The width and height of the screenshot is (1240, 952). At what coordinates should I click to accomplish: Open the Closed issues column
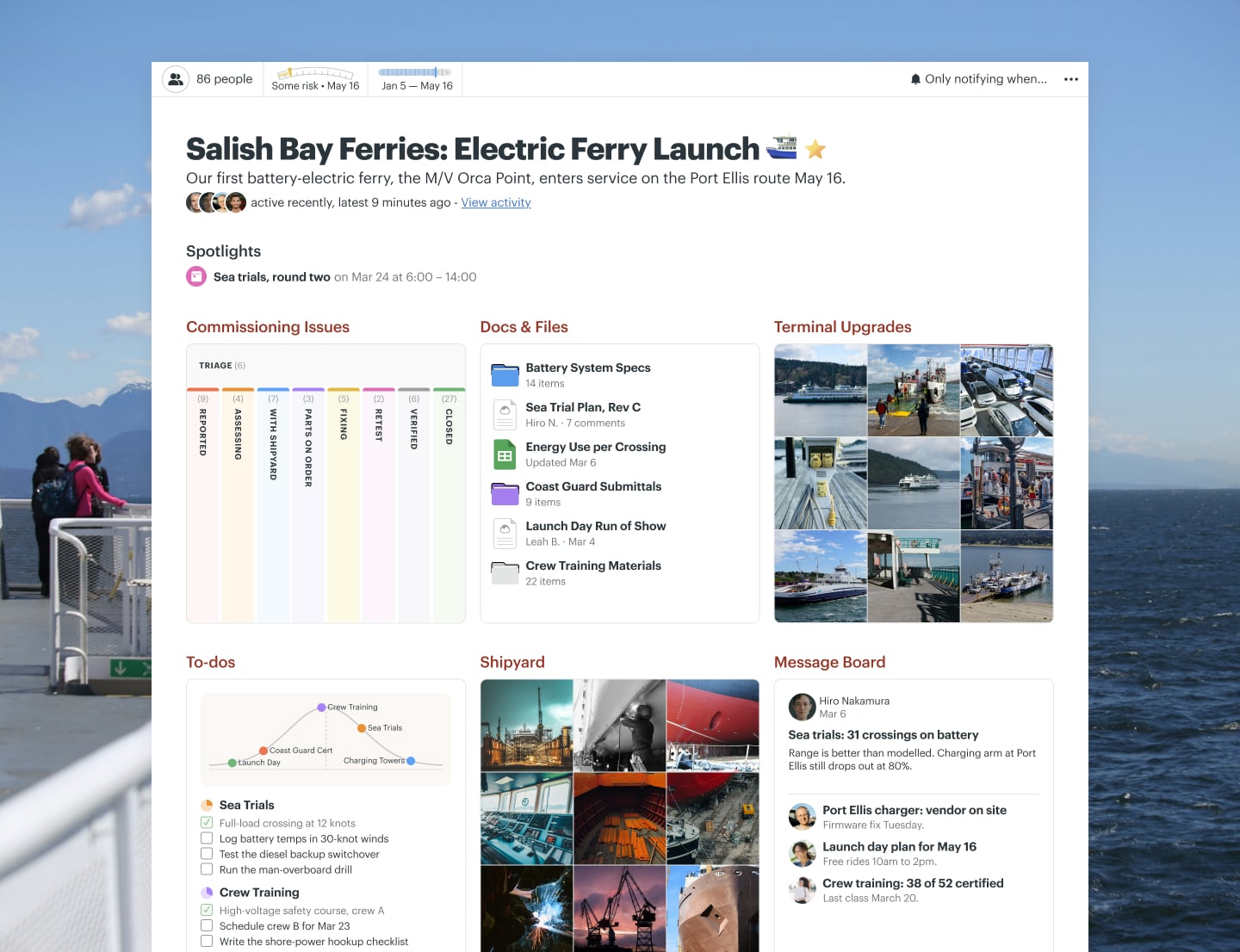click(x=449, y=505)
